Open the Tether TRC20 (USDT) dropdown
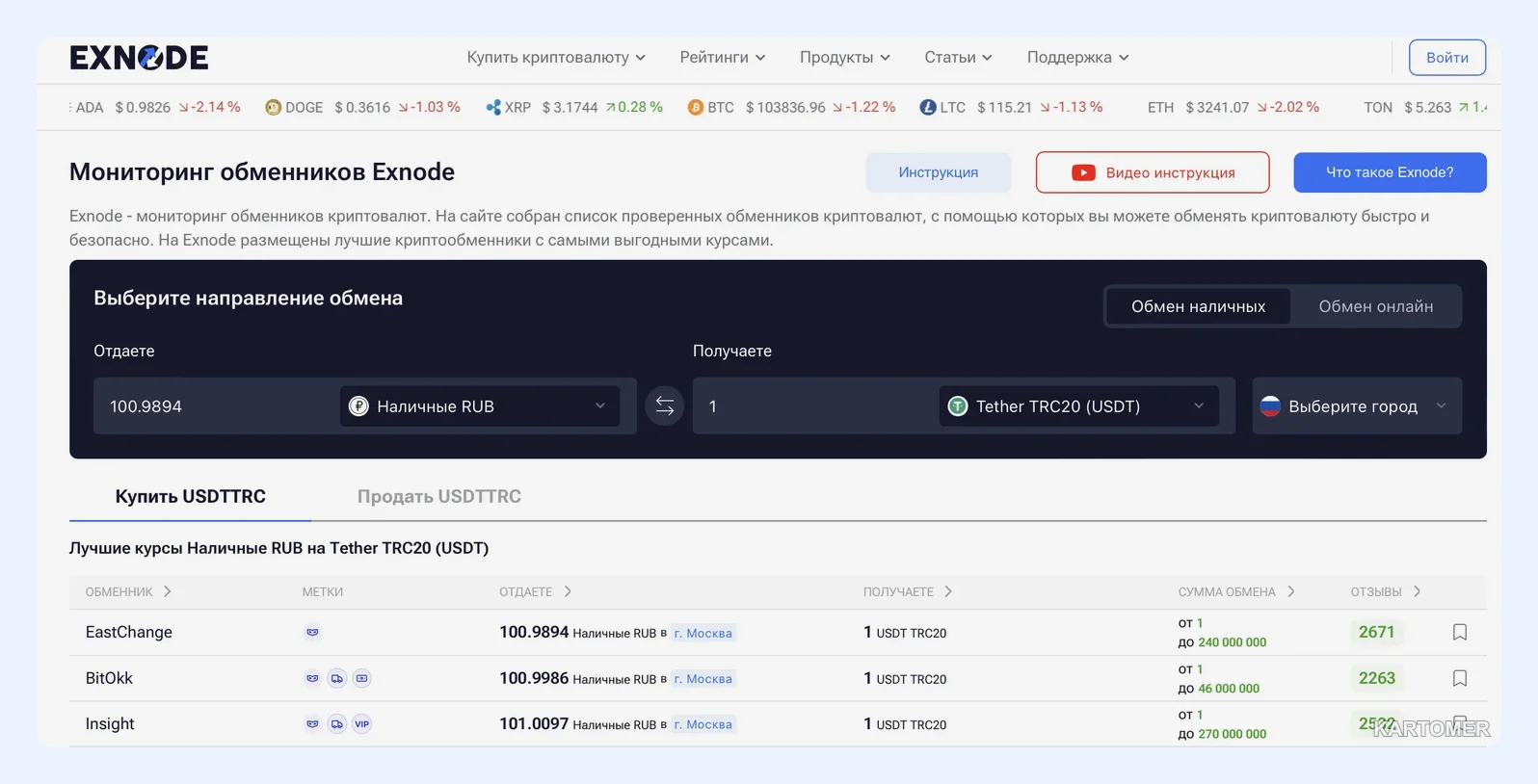This screenshot has height=784, width=1538. coord(1078,406)
